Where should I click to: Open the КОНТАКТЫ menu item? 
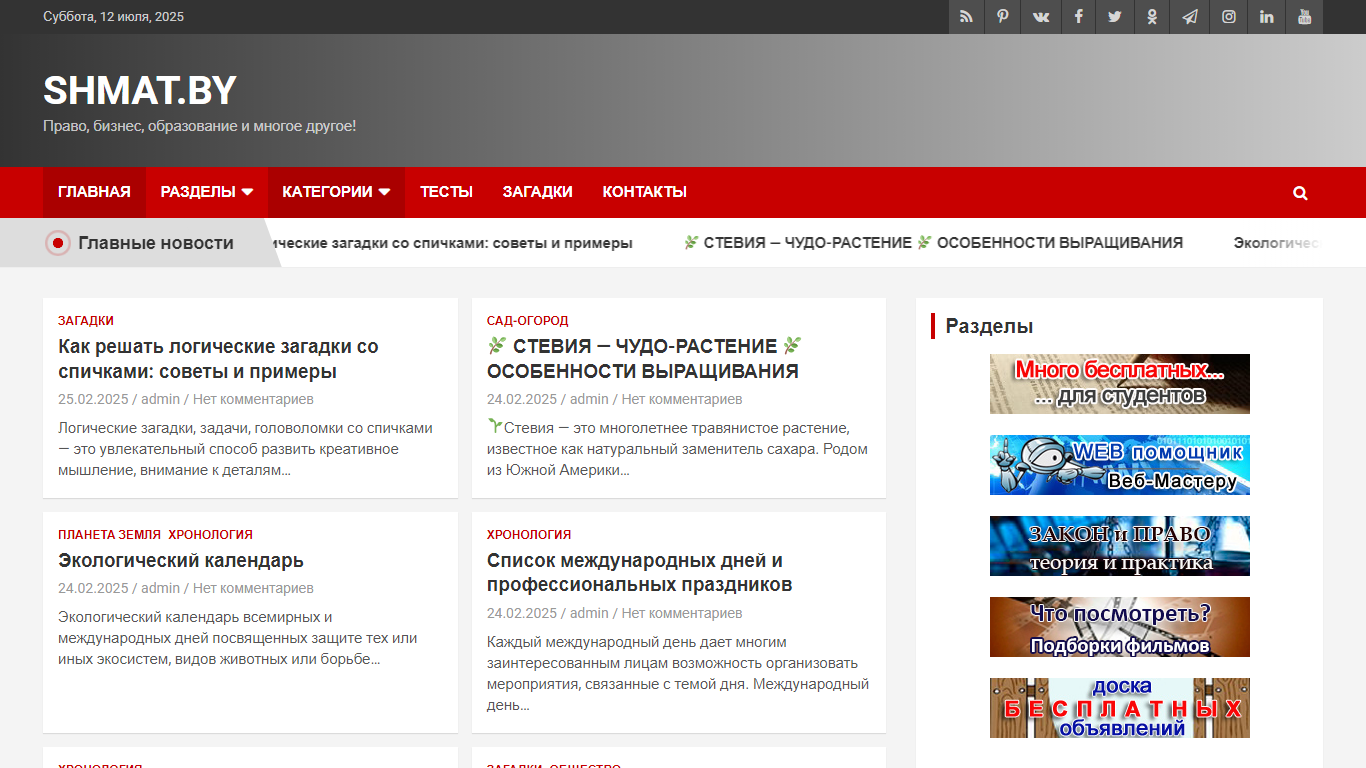pyautogui.click(x=644, y=192)
